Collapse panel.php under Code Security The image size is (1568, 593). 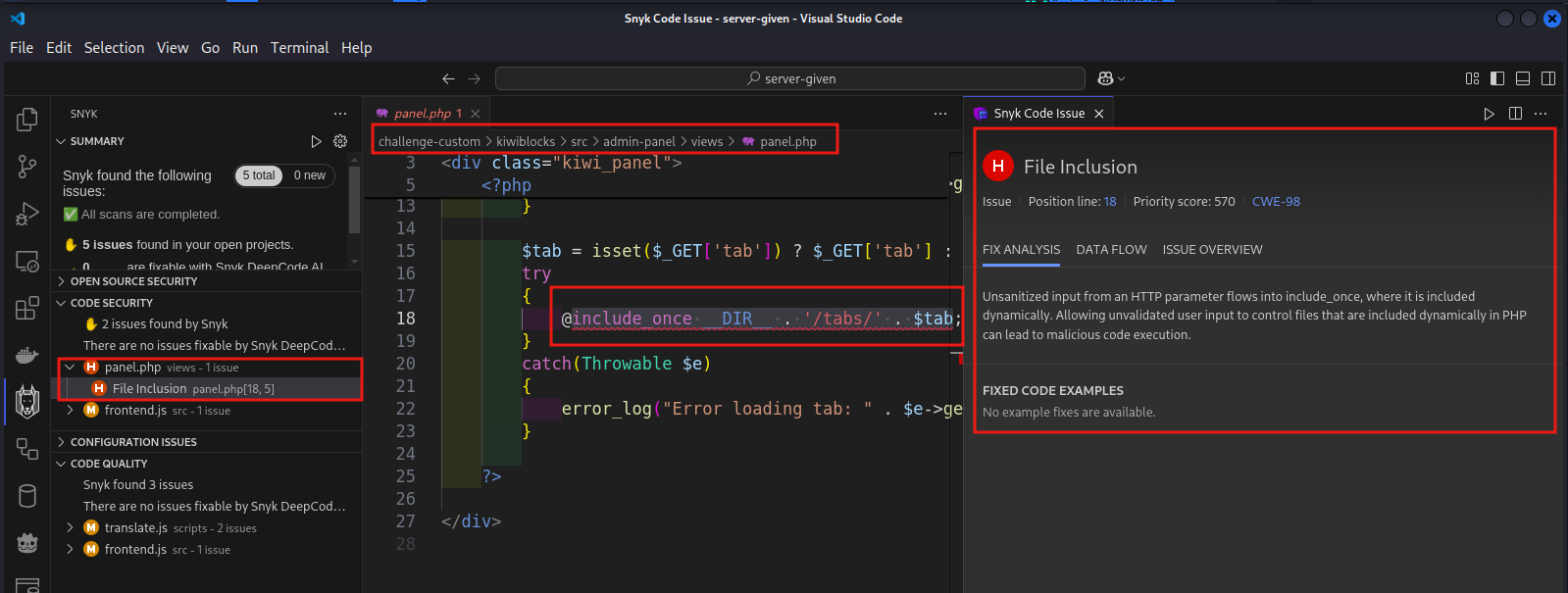tap(70, 368)
